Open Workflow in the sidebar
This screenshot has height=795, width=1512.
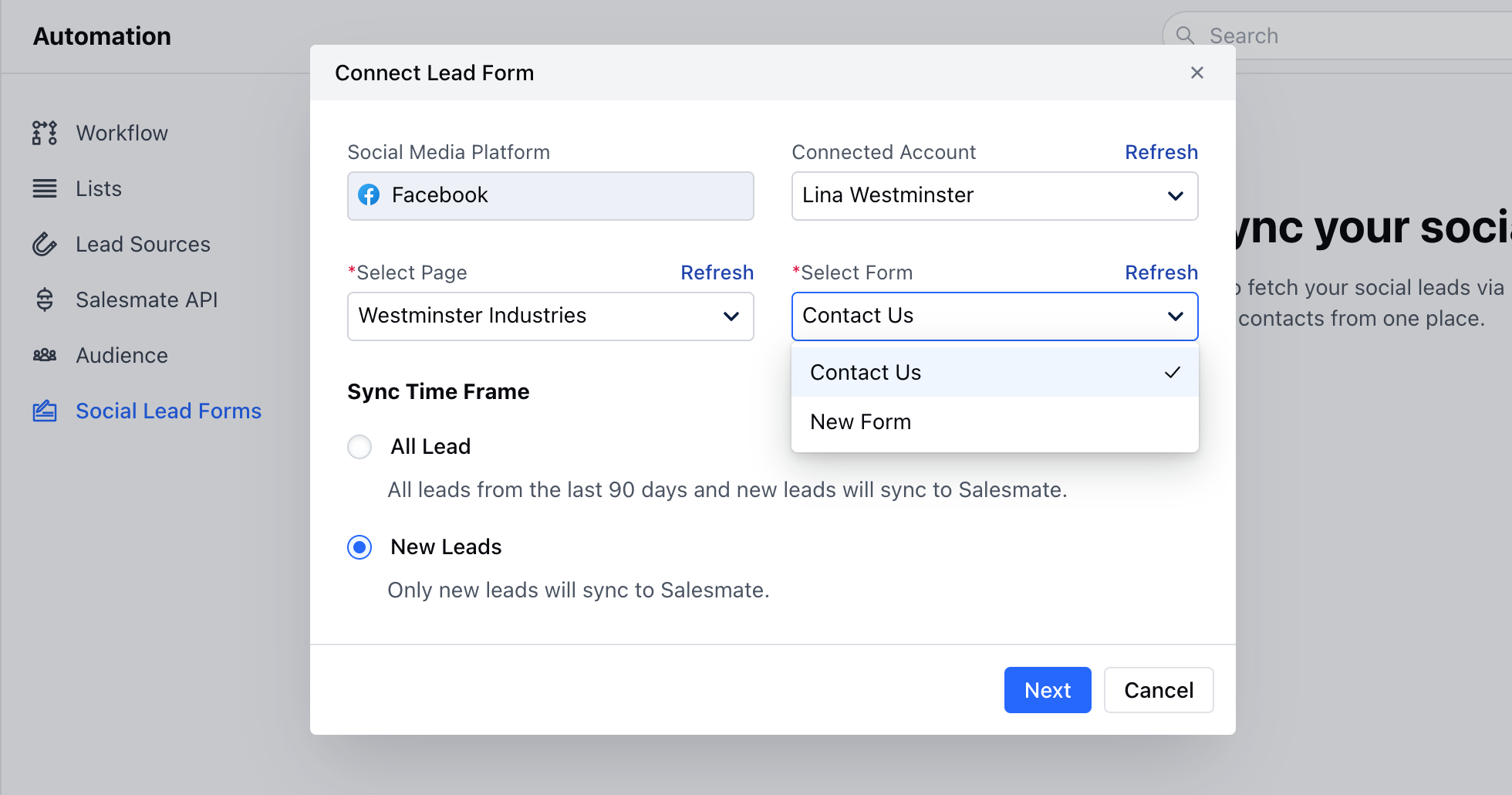pyautogui.click(x=122, y=133)
